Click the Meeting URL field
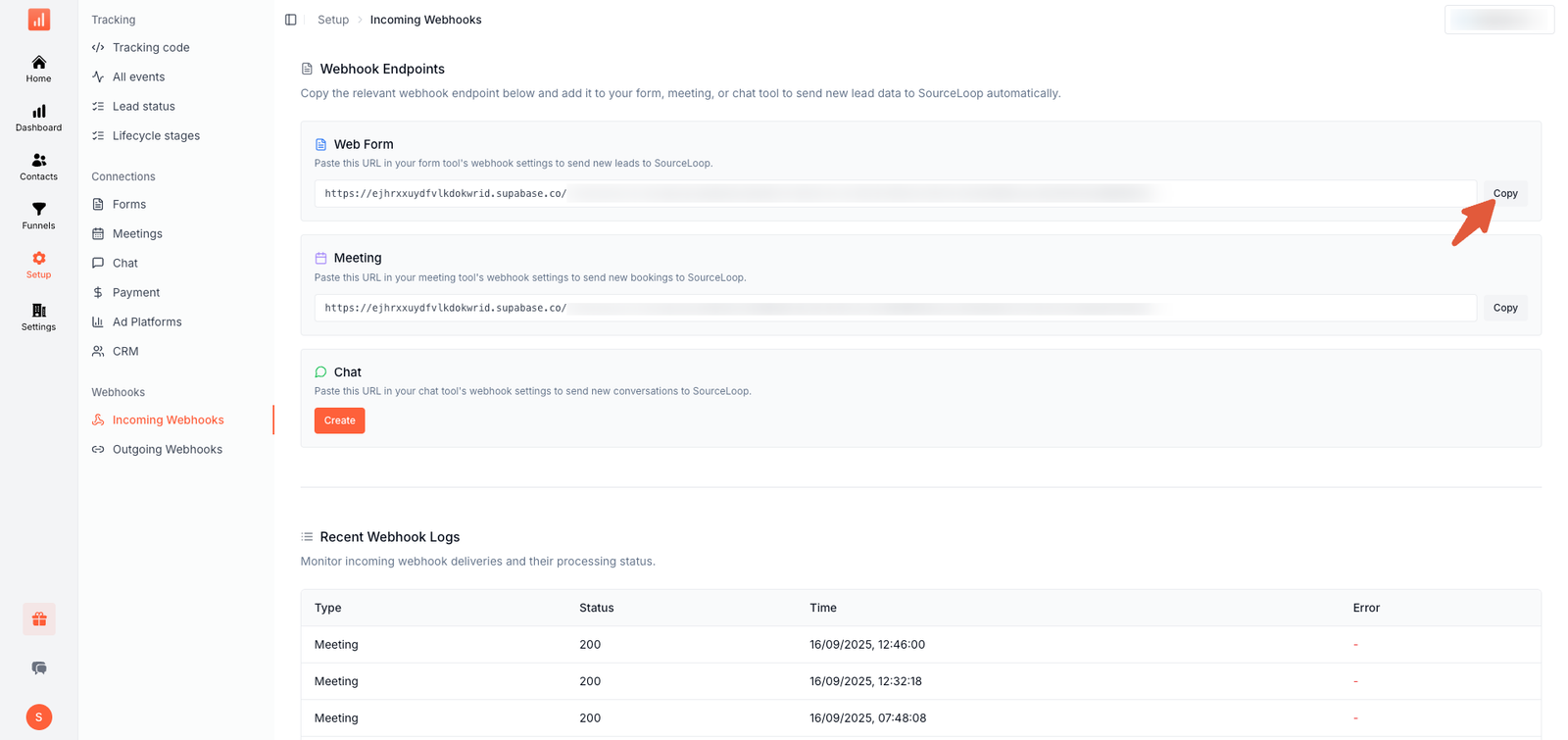The height and width of the screenshot is (740, 1568). 896,308
